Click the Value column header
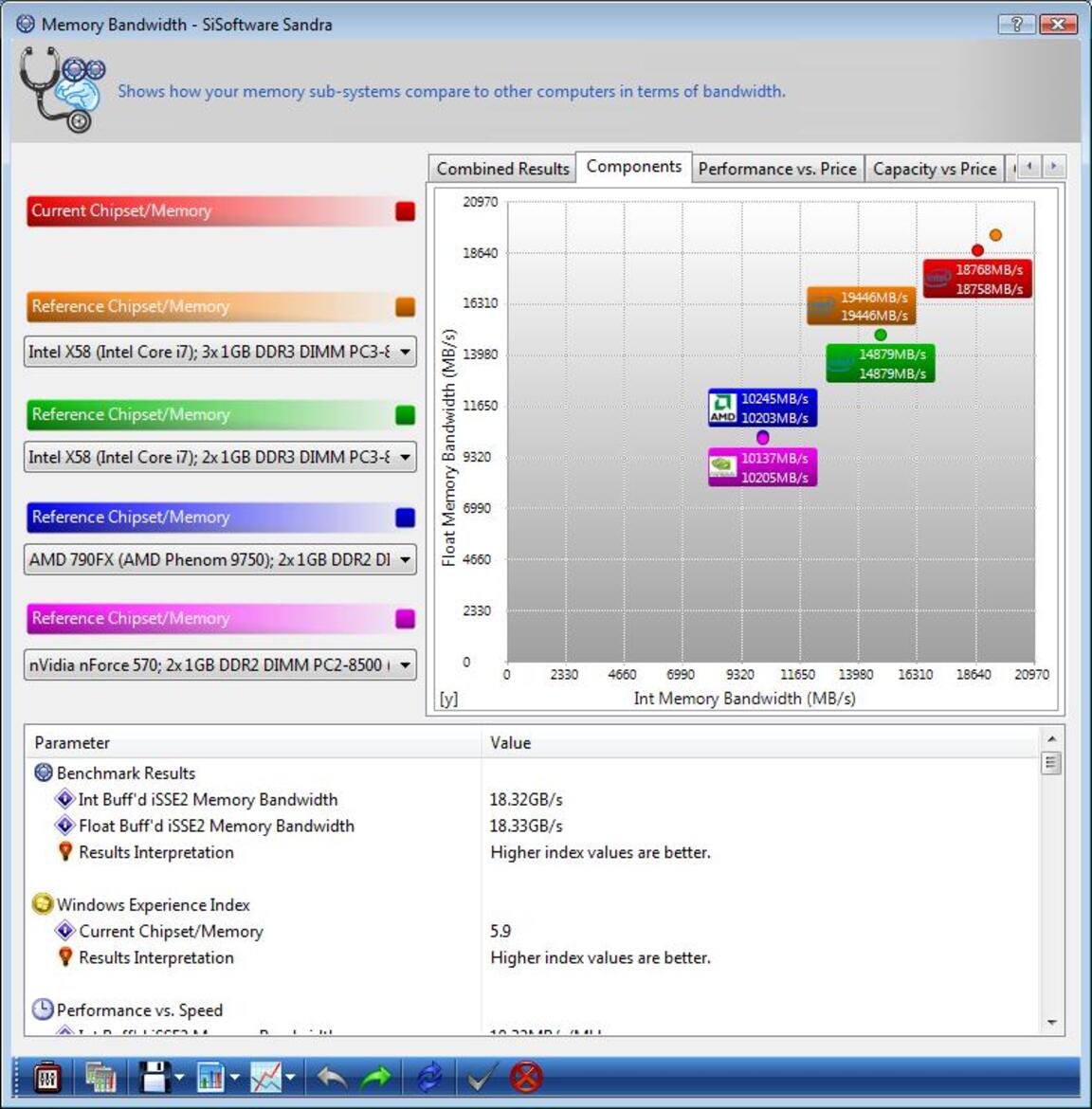Screen dimensions: 1092x1109 (761, 742)
